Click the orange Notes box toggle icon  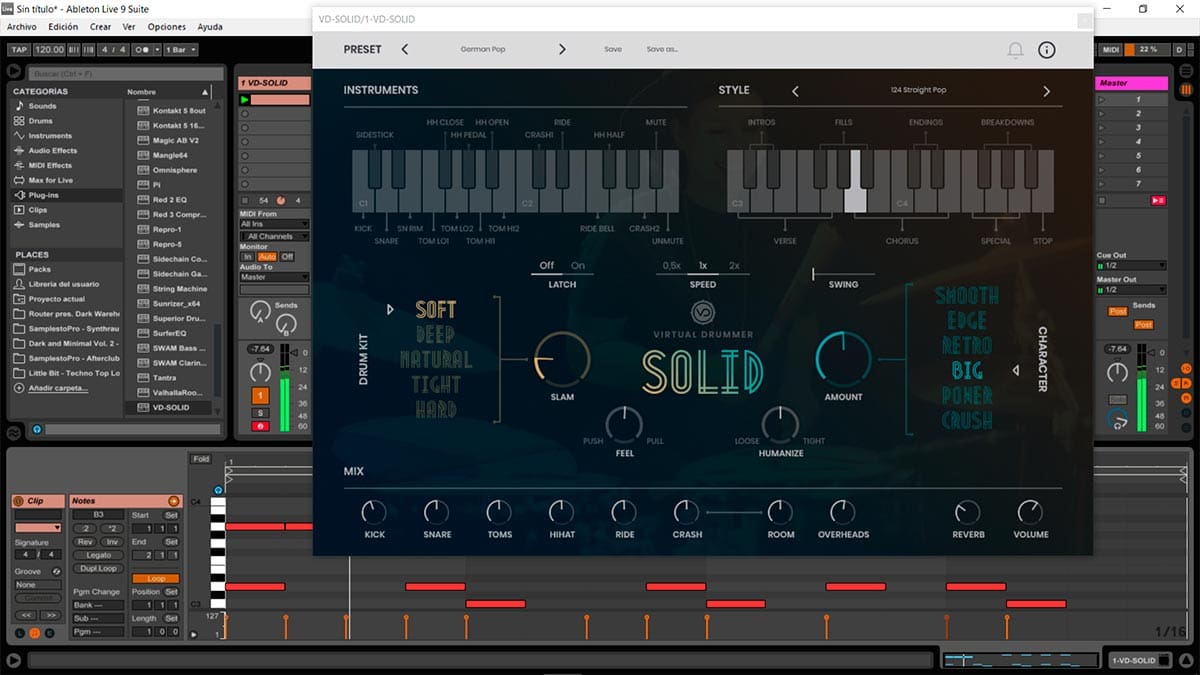click(173, 501)
